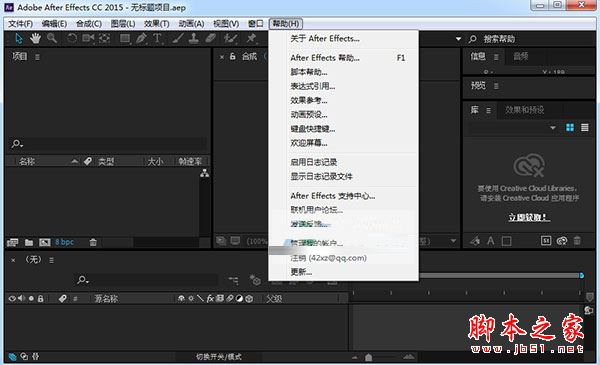
Task: Toggle audio speaker column in timeline header
Action: (x=21, y=298)
